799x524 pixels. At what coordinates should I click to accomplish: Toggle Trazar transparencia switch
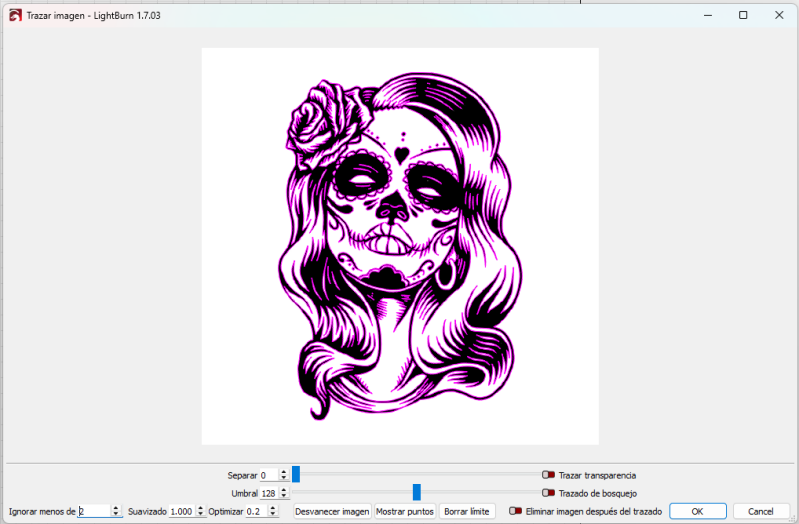pyautogui.click(x=548, y=475)
